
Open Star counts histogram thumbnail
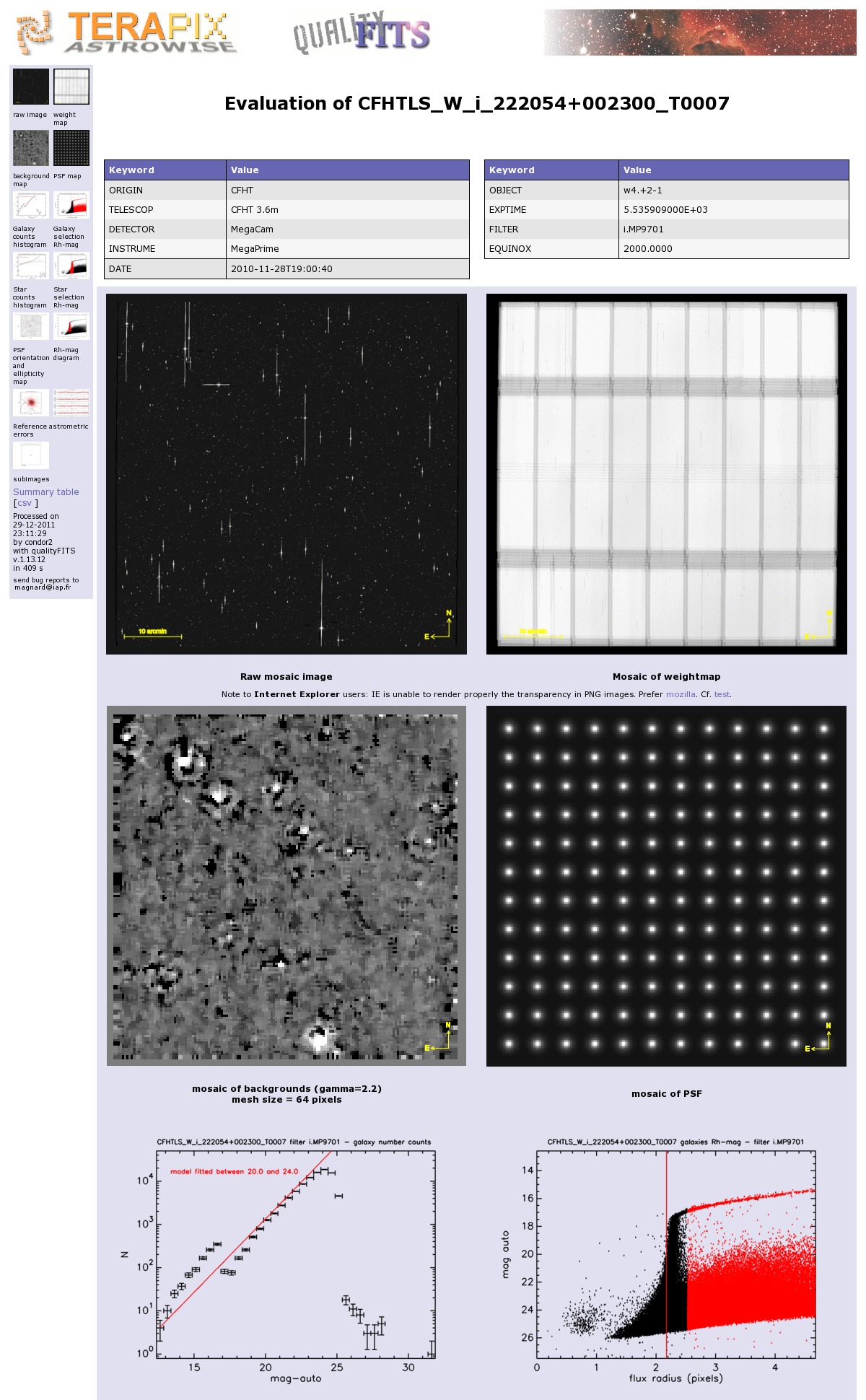(31, 266)
